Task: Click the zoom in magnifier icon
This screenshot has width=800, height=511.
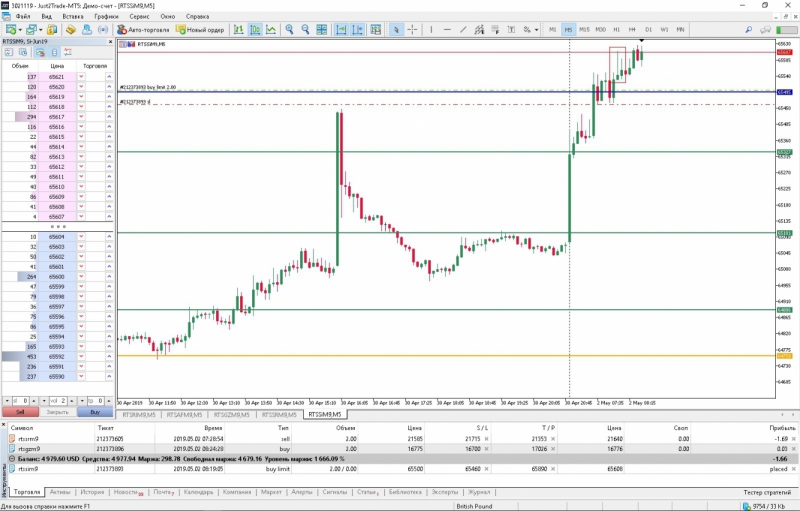Action: coord(289,30)
